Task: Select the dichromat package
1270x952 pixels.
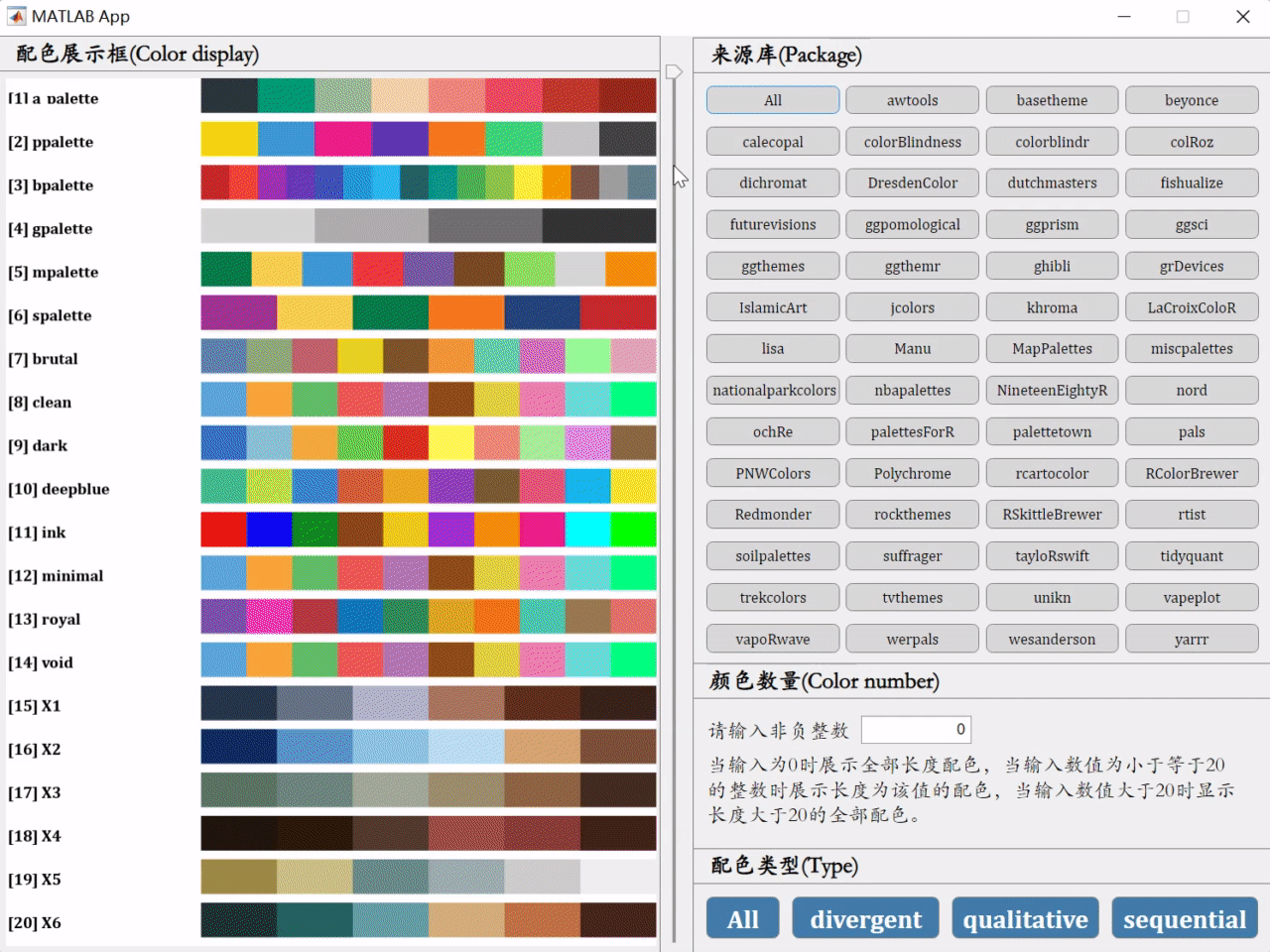Action: point(773,182)
